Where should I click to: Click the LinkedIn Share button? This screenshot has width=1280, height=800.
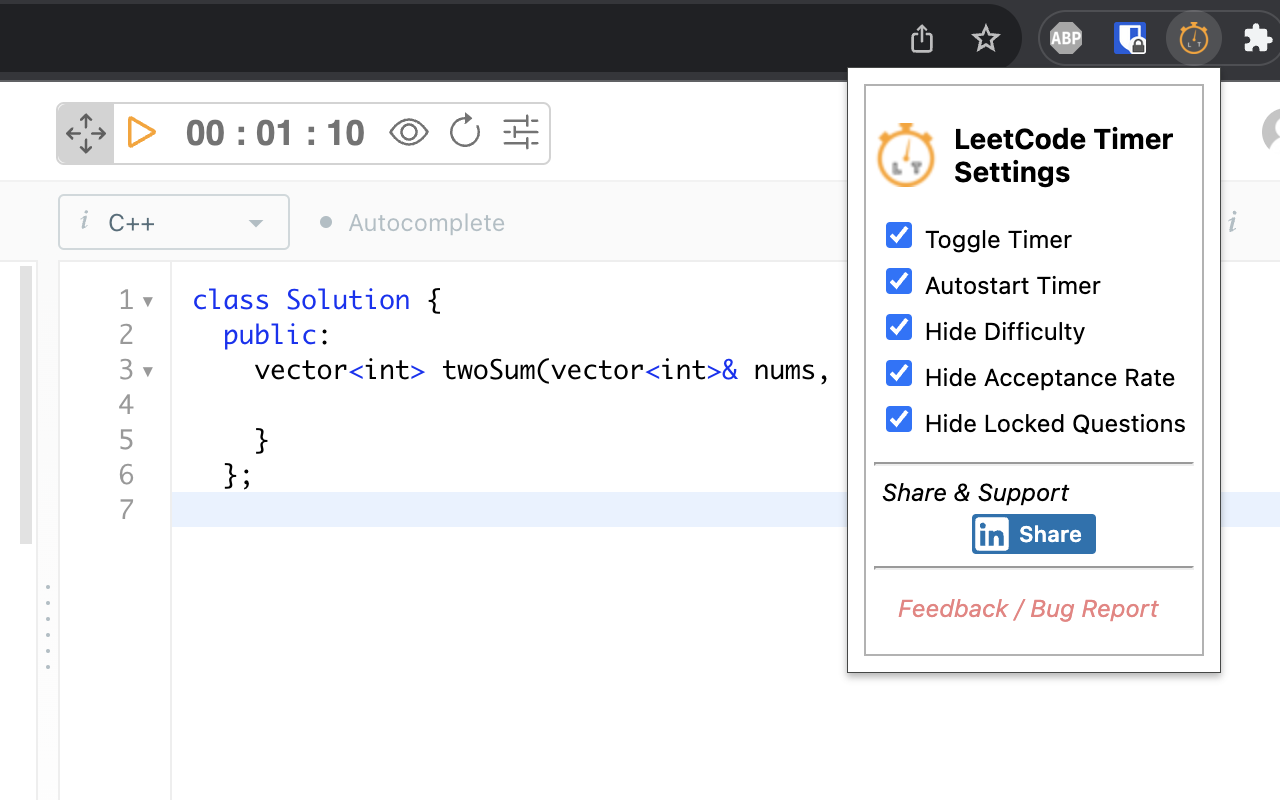point(1034,534)
